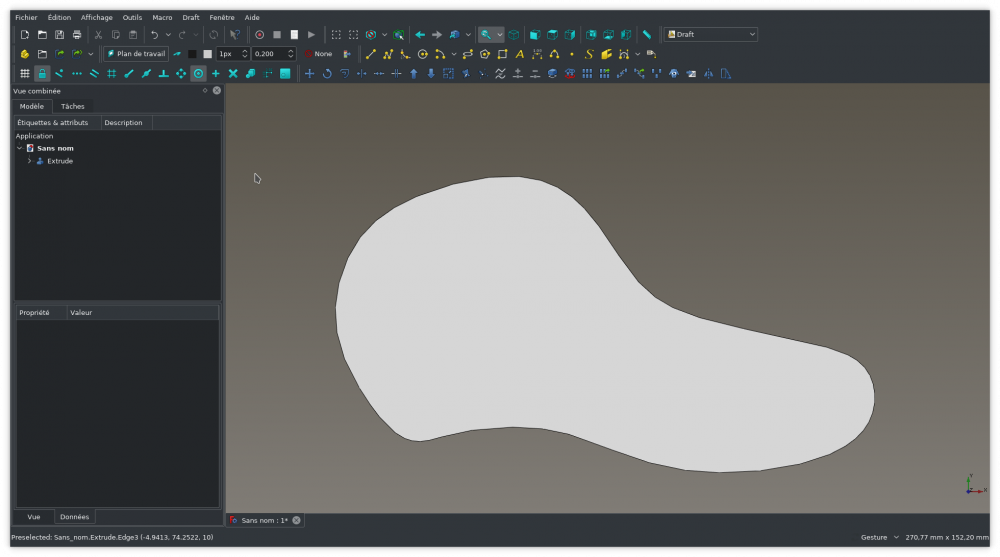Toggle snap to center
The height and width of the screenshot is (557, 1000).
coord(198,73)
